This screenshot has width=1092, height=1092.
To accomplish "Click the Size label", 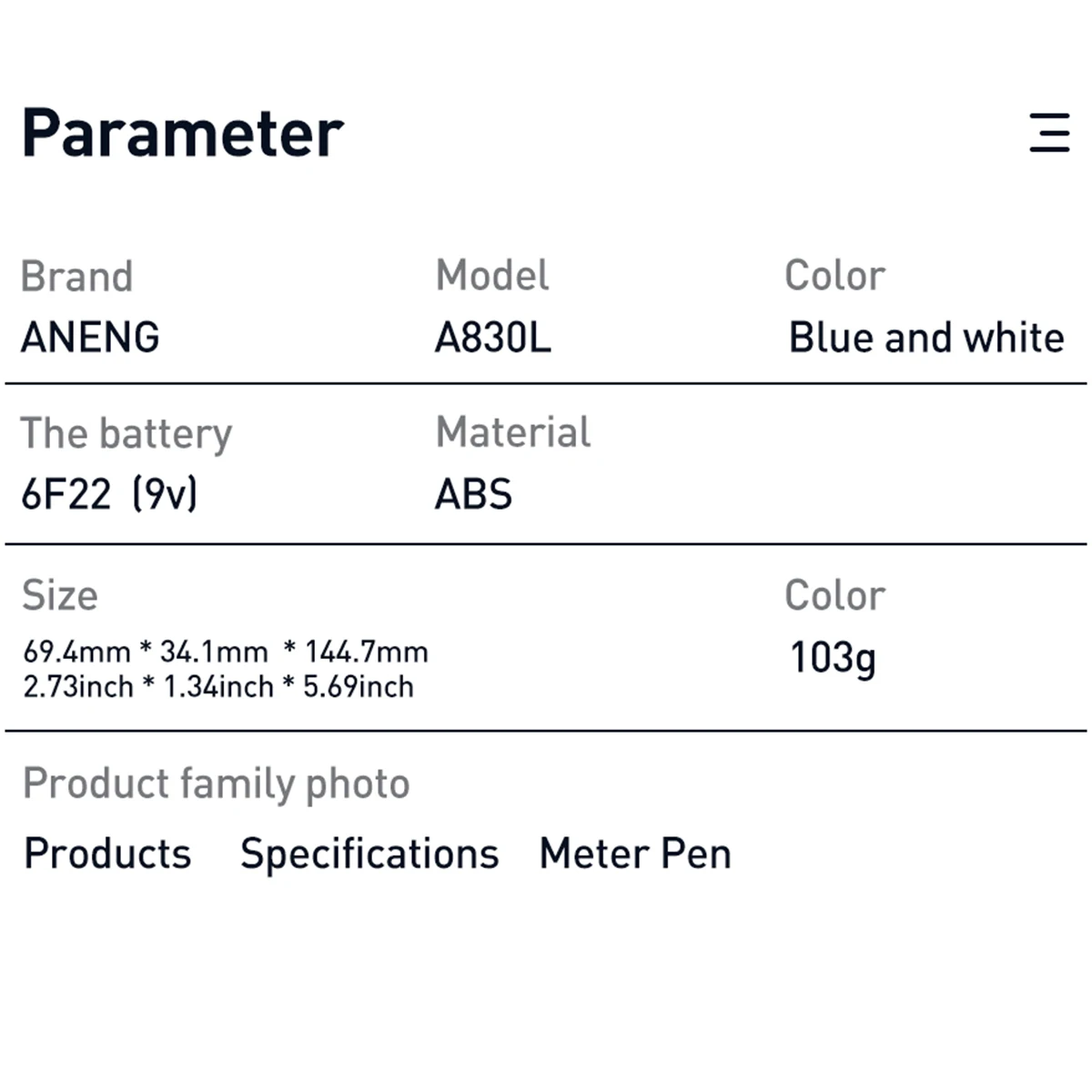I will 60,595.
